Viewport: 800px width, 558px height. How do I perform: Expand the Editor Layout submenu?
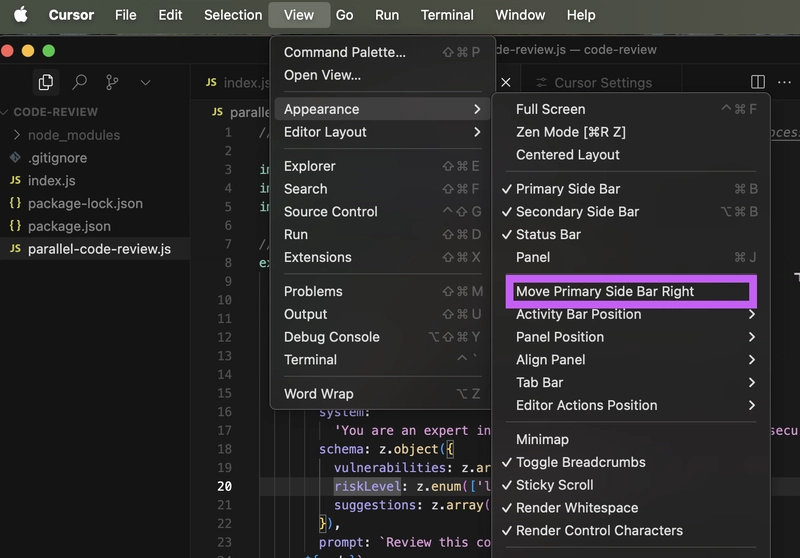[382, 132]
